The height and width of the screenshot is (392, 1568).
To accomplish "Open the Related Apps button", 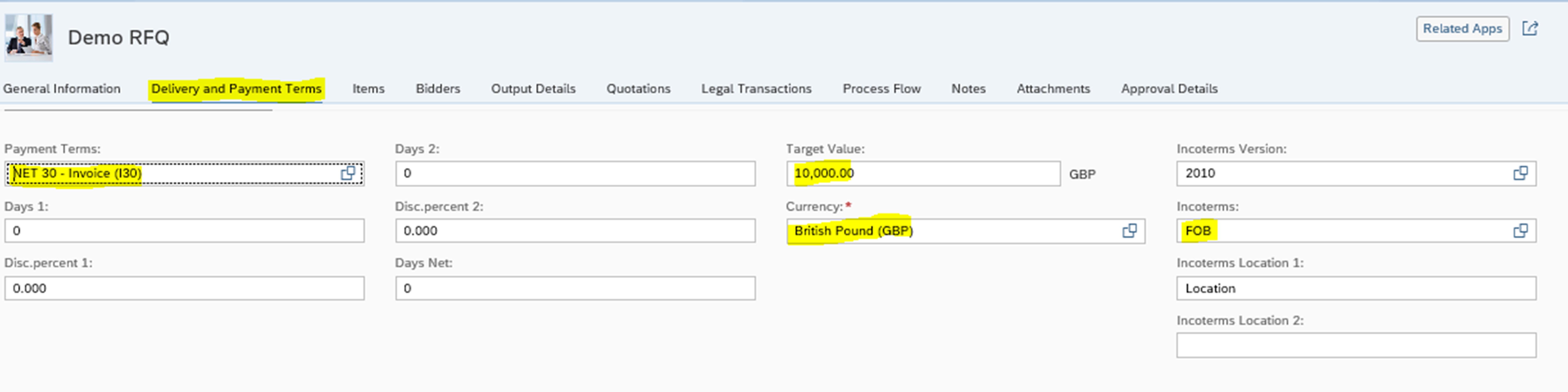I will click(x=1462, y=28).
